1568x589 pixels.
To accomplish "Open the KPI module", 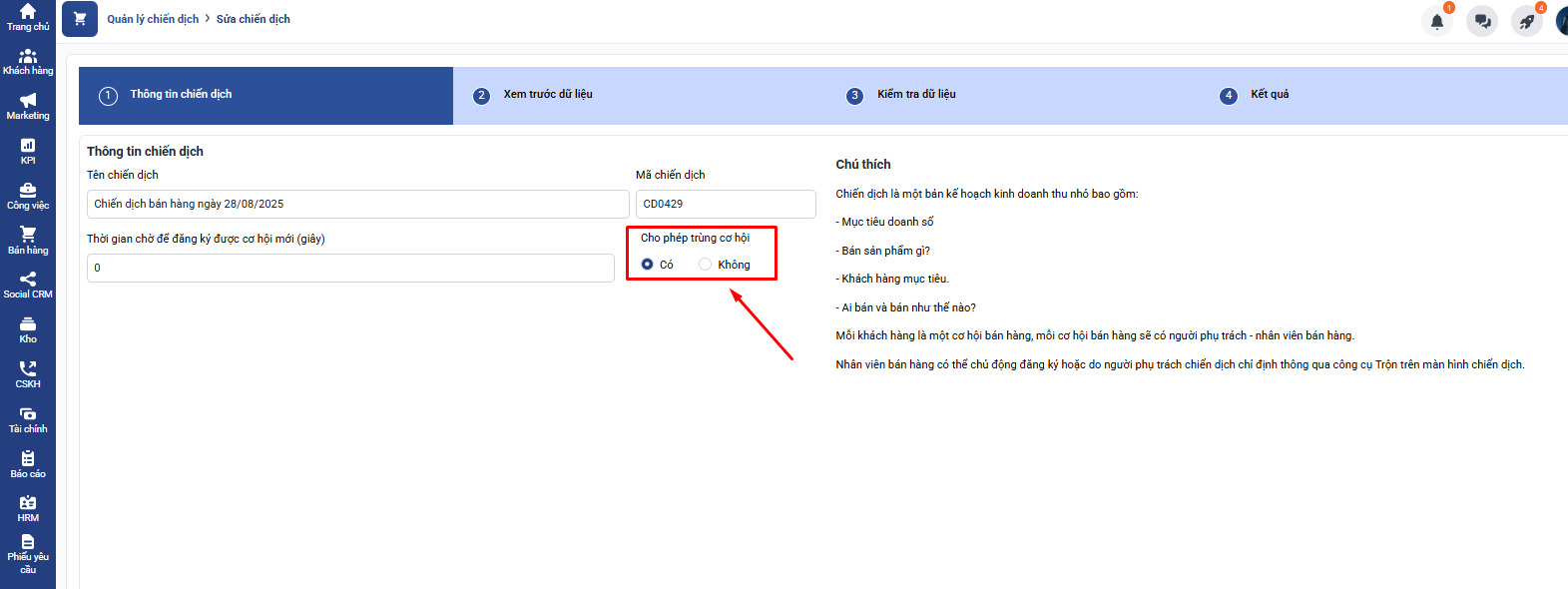I will tap(28, 152).
